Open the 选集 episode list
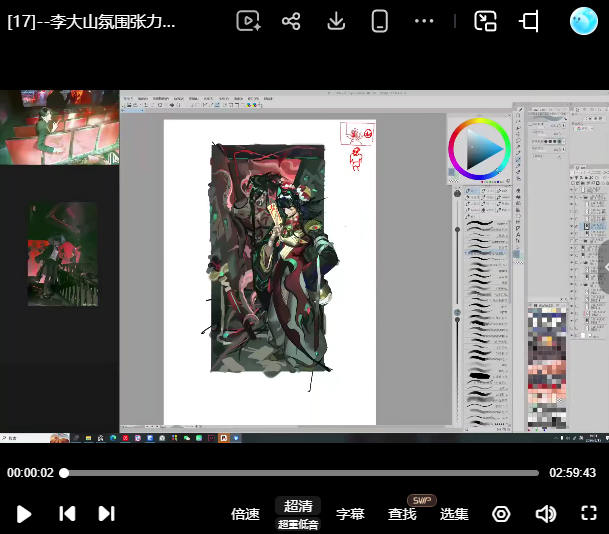This screenshot has height=534, width=609. [454, 514]
